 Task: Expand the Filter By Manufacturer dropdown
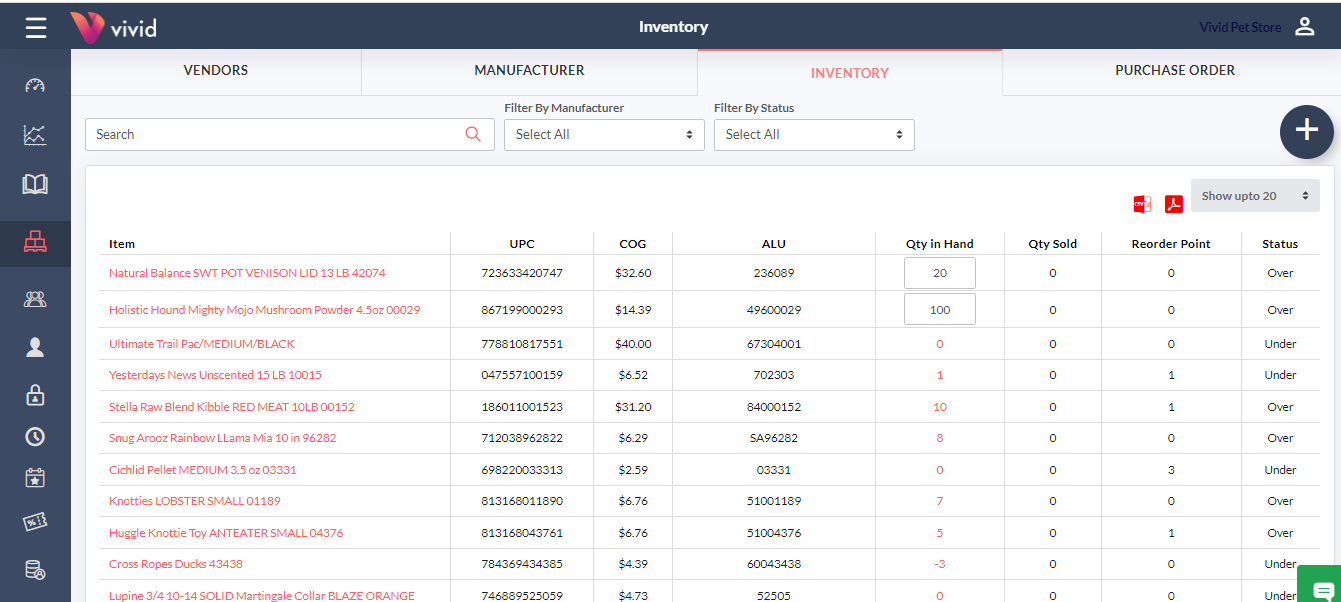pyautogui.click(x=603, y=135)
